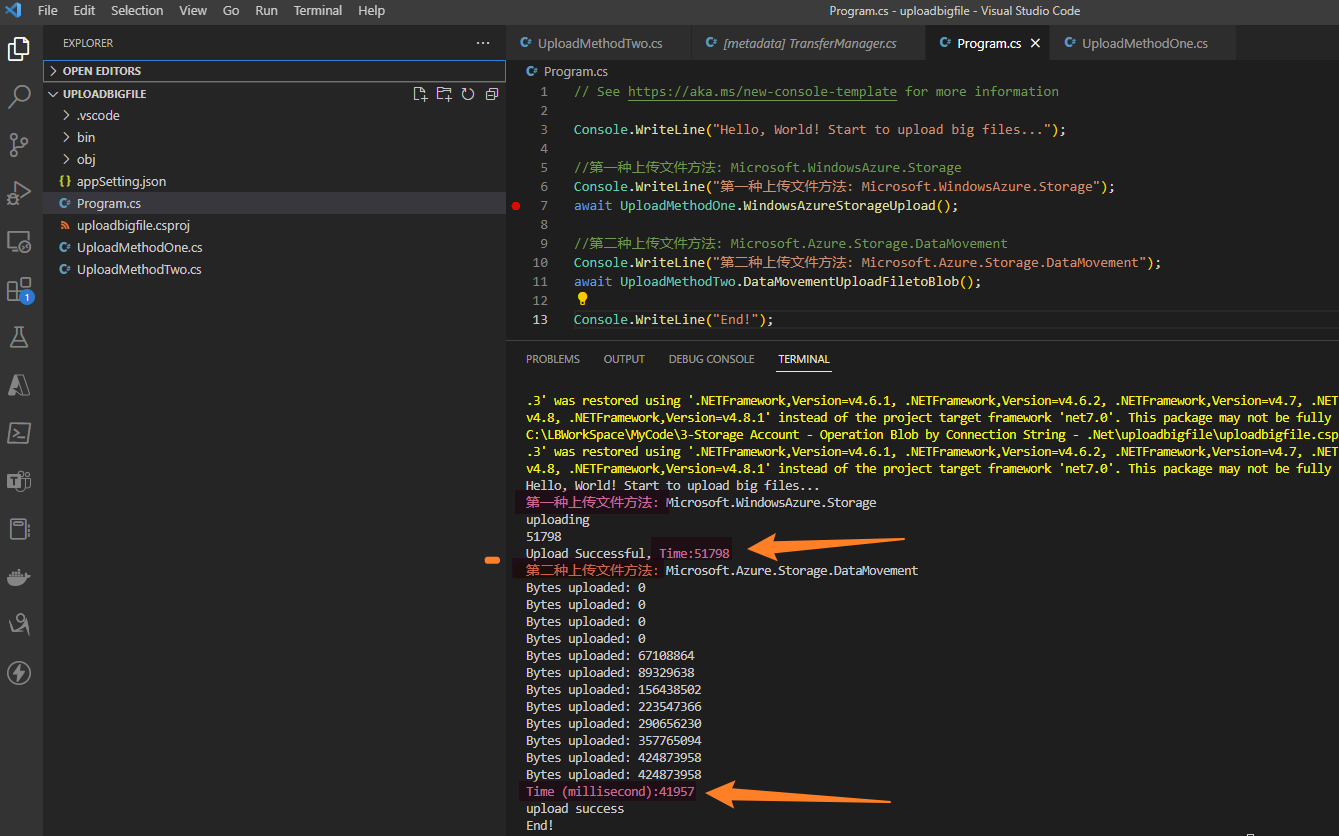Close the Program.cs editor tab
This screenshot has height=836, width=1339.
1035,44
